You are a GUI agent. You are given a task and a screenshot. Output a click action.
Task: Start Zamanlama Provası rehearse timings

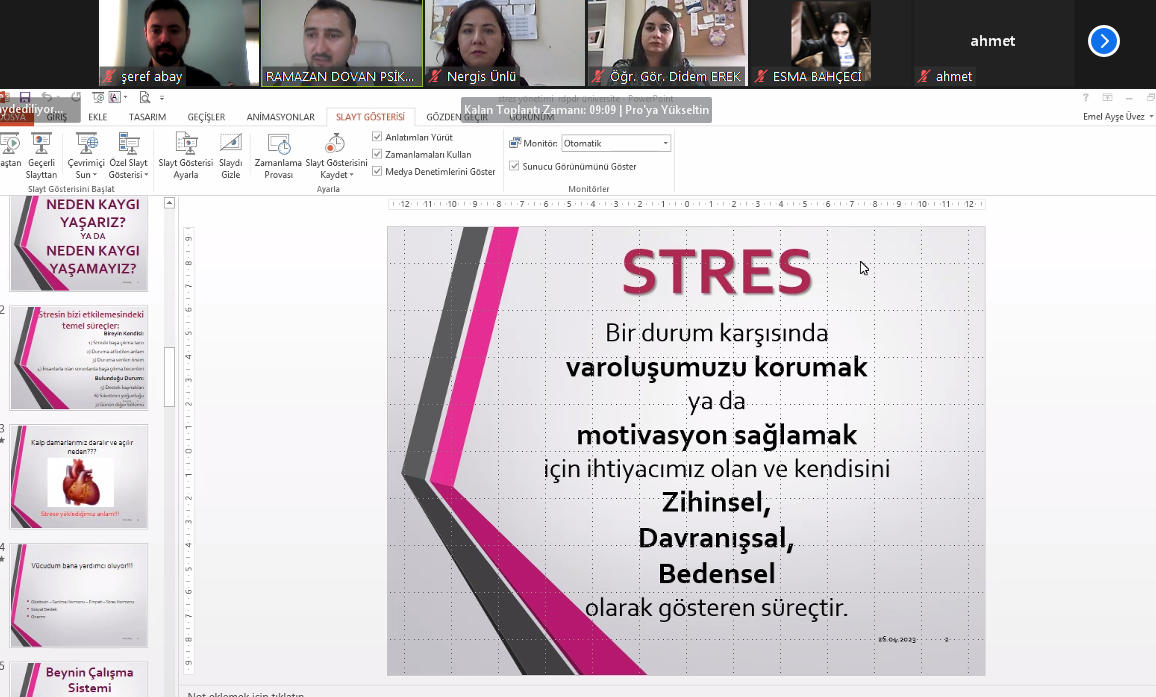278,156
